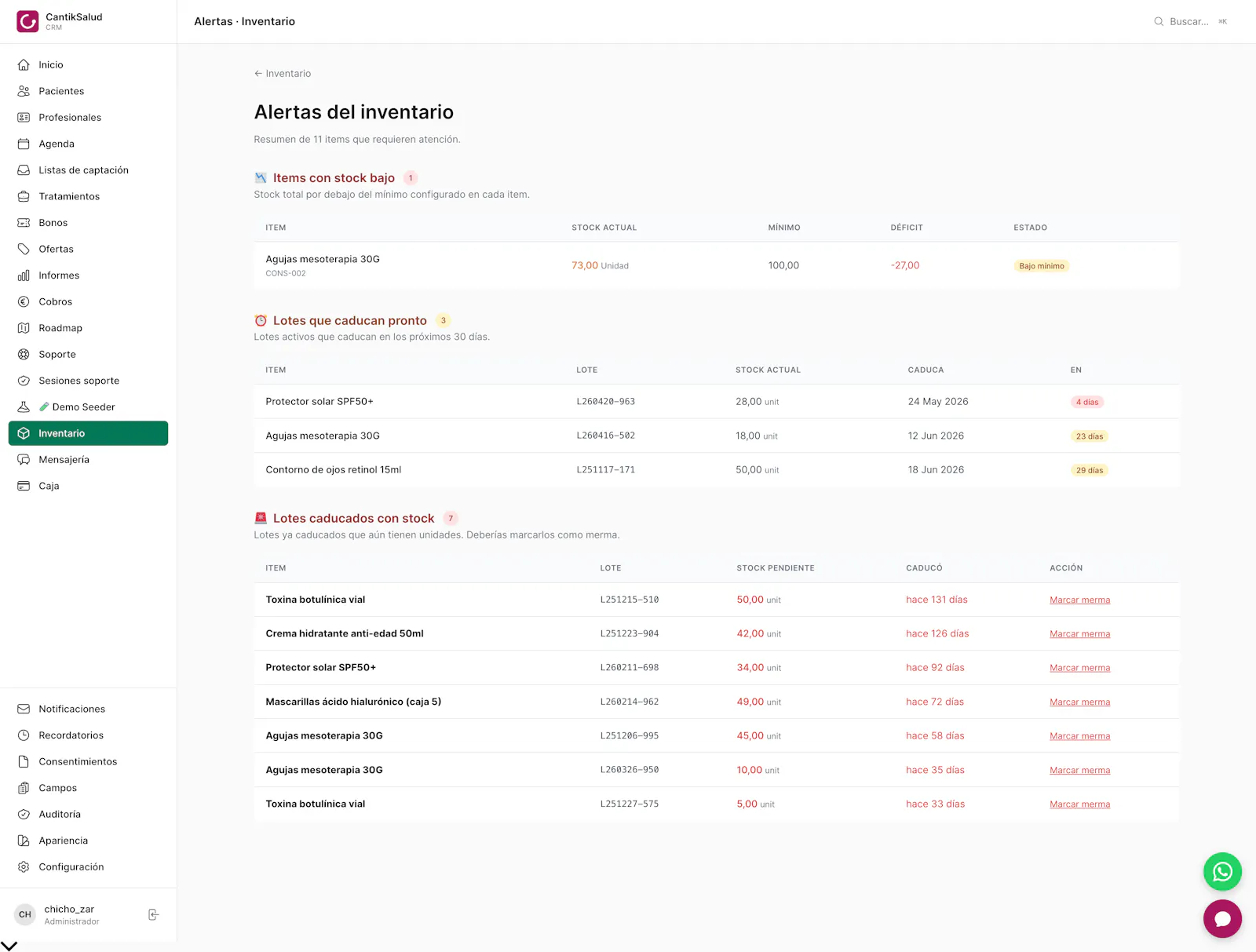The image size is (1256, 952).
Task: Marcar merma for lote L260326-950
Action: pos(1079,771)
